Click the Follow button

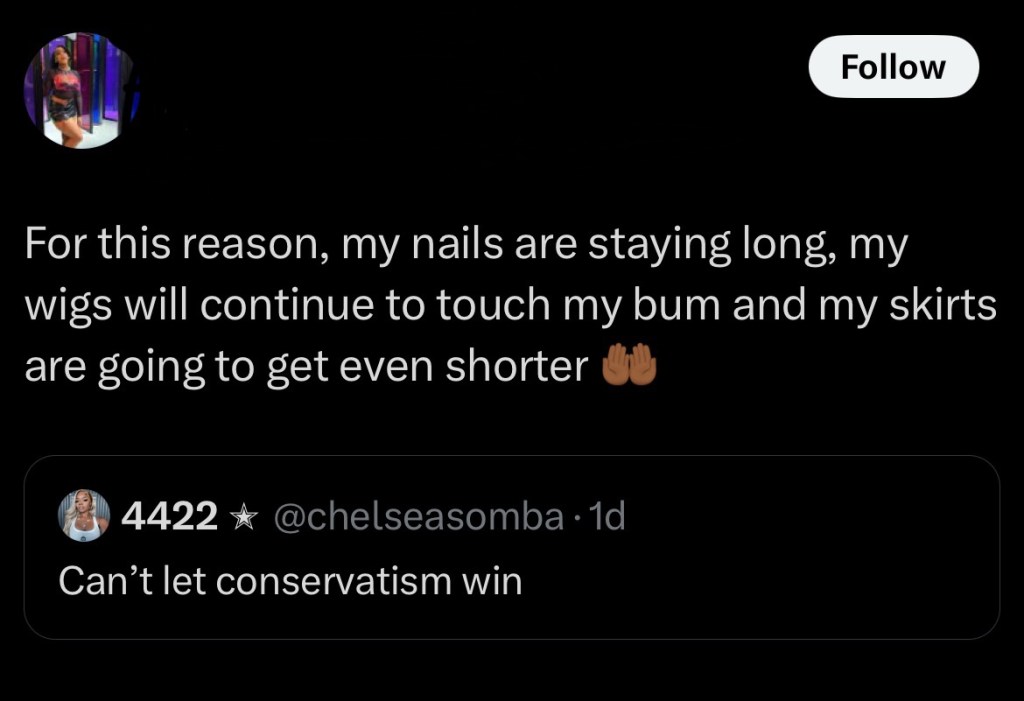(893, 67)
